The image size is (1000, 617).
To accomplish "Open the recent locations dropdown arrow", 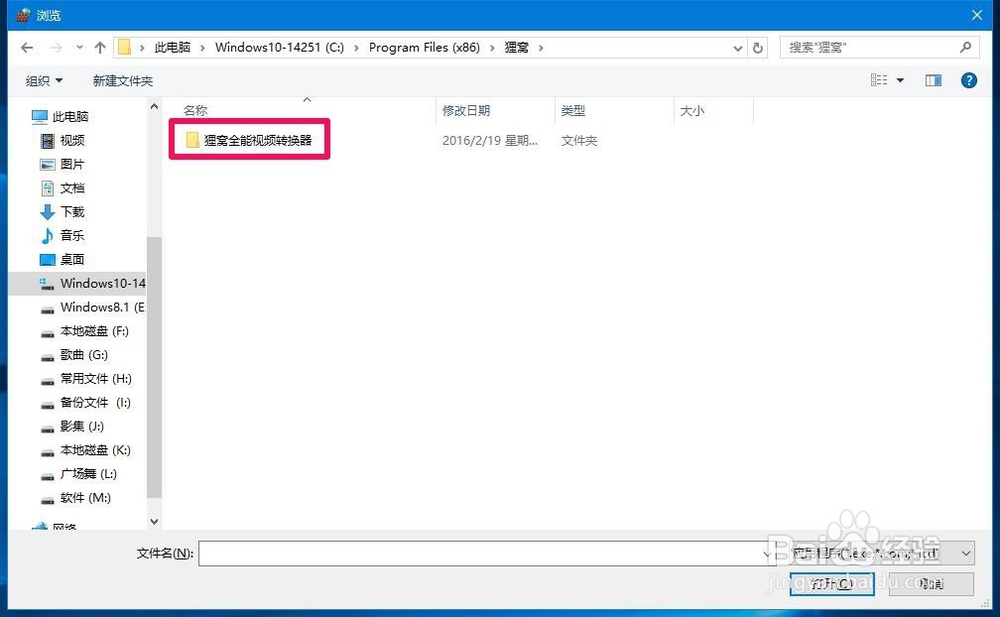I will [78, 46].
